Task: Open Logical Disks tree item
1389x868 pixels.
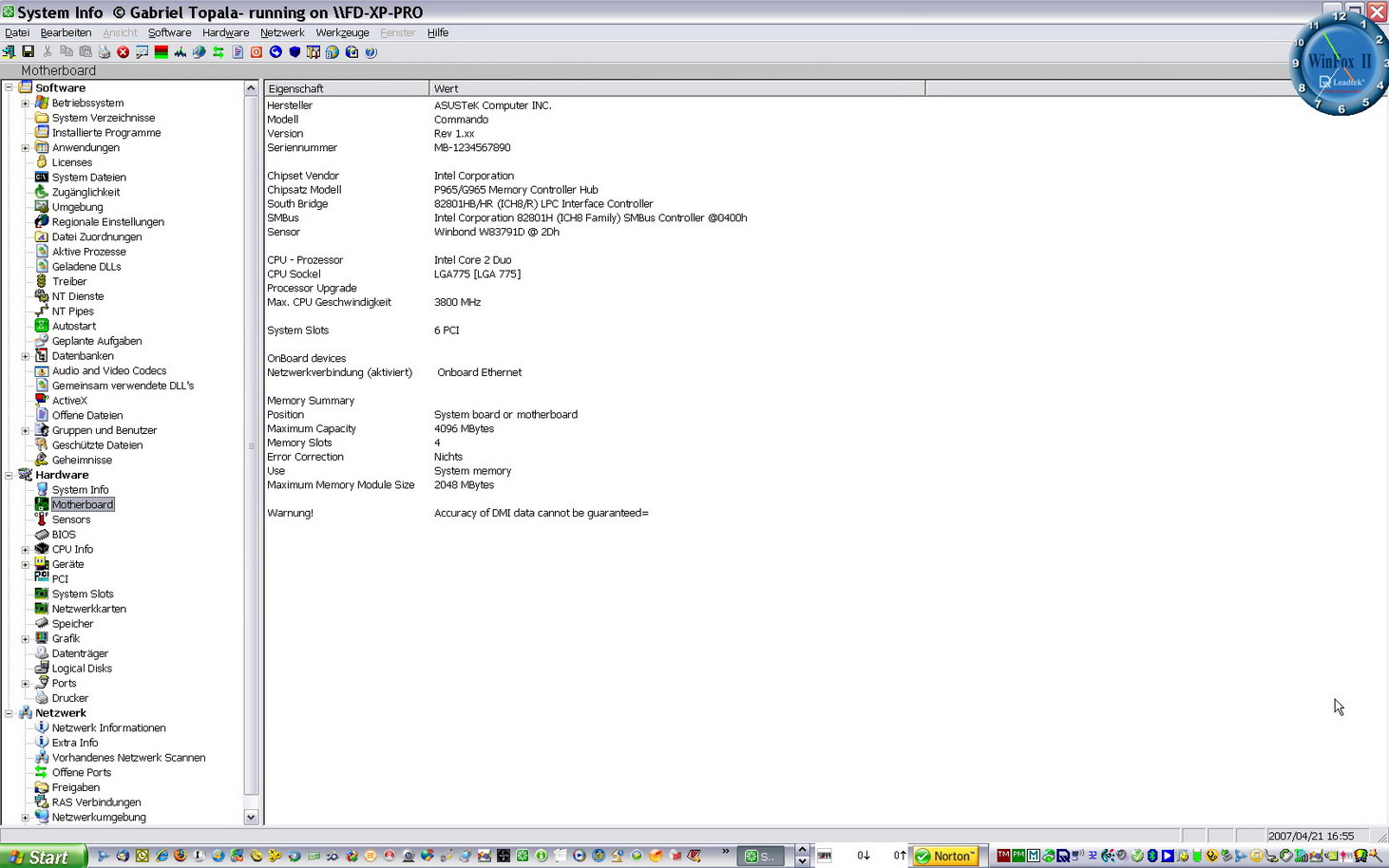Action: click(82, 669)
